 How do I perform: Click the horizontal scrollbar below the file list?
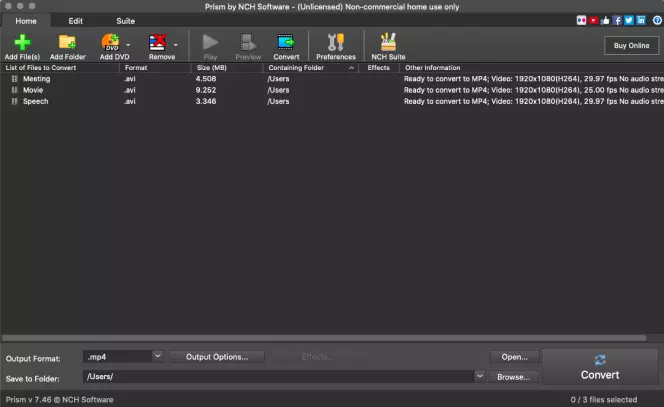[x=324, y=338]
